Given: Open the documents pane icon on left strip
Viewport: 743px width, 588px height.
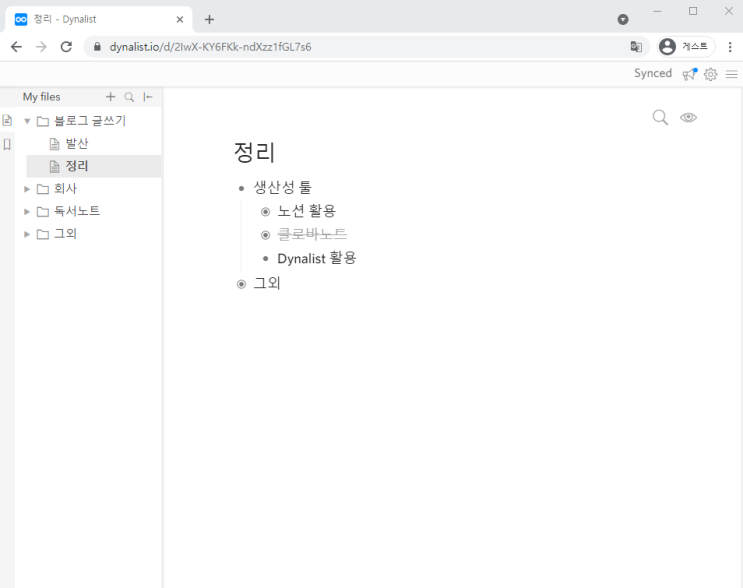Looking at the screenshot, I should click(7, 120).
